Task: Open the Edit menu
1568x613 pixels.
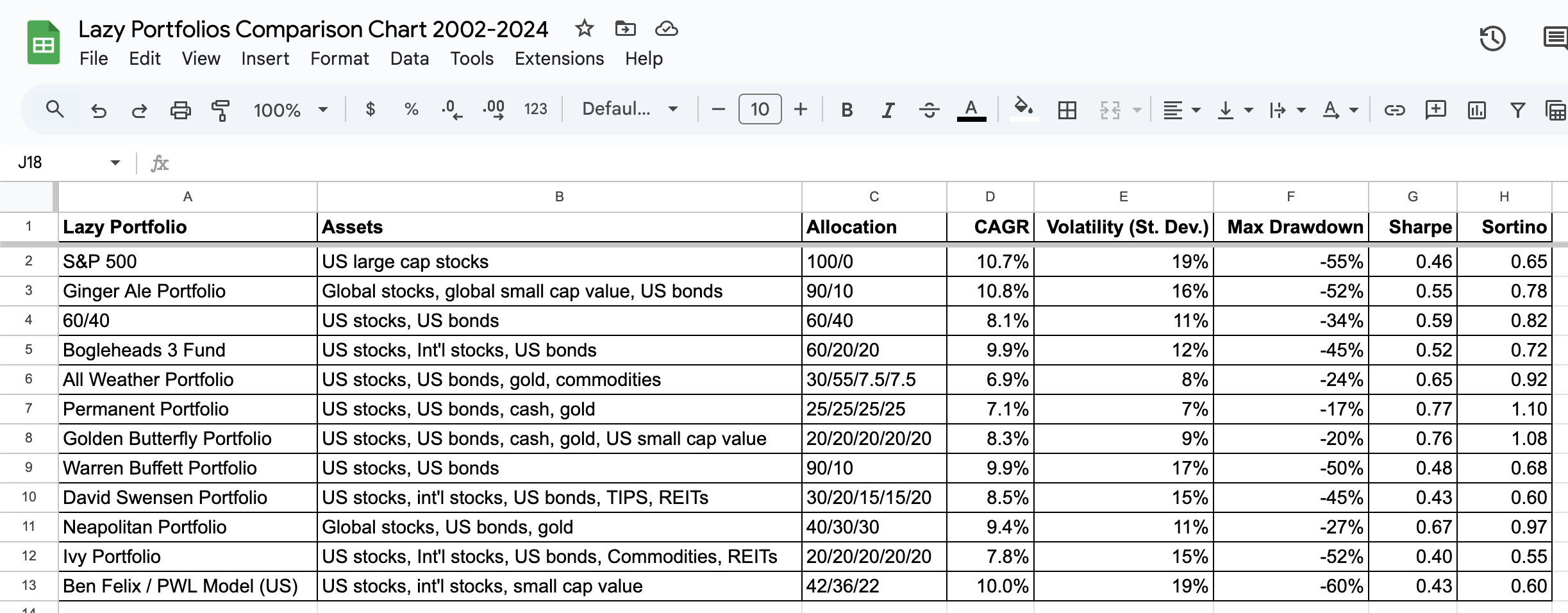Action: click(x=144, y=58)
